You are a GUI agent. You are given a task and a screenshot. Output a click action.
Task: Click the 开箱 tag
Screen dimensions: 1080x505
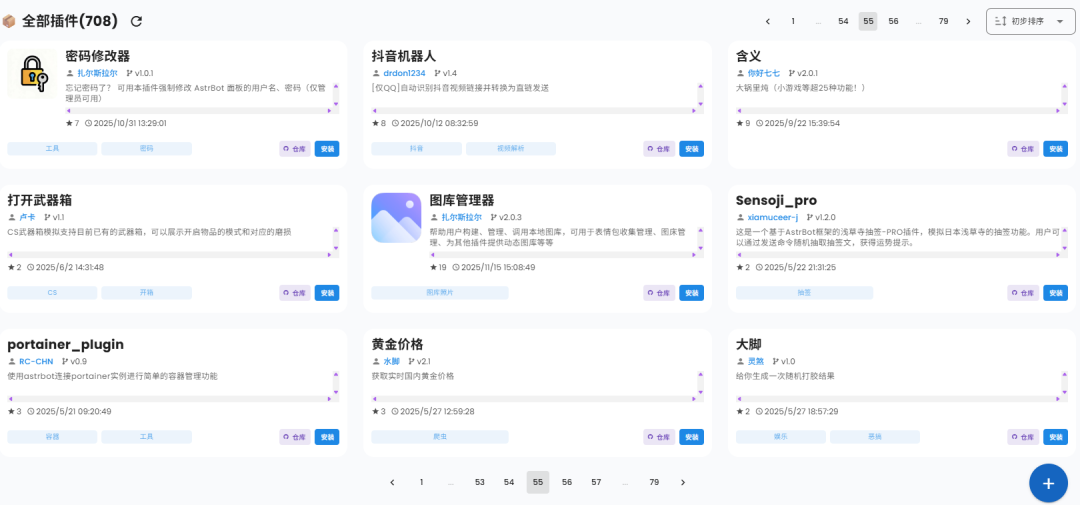pyautogui.click(x=147, y=293)
